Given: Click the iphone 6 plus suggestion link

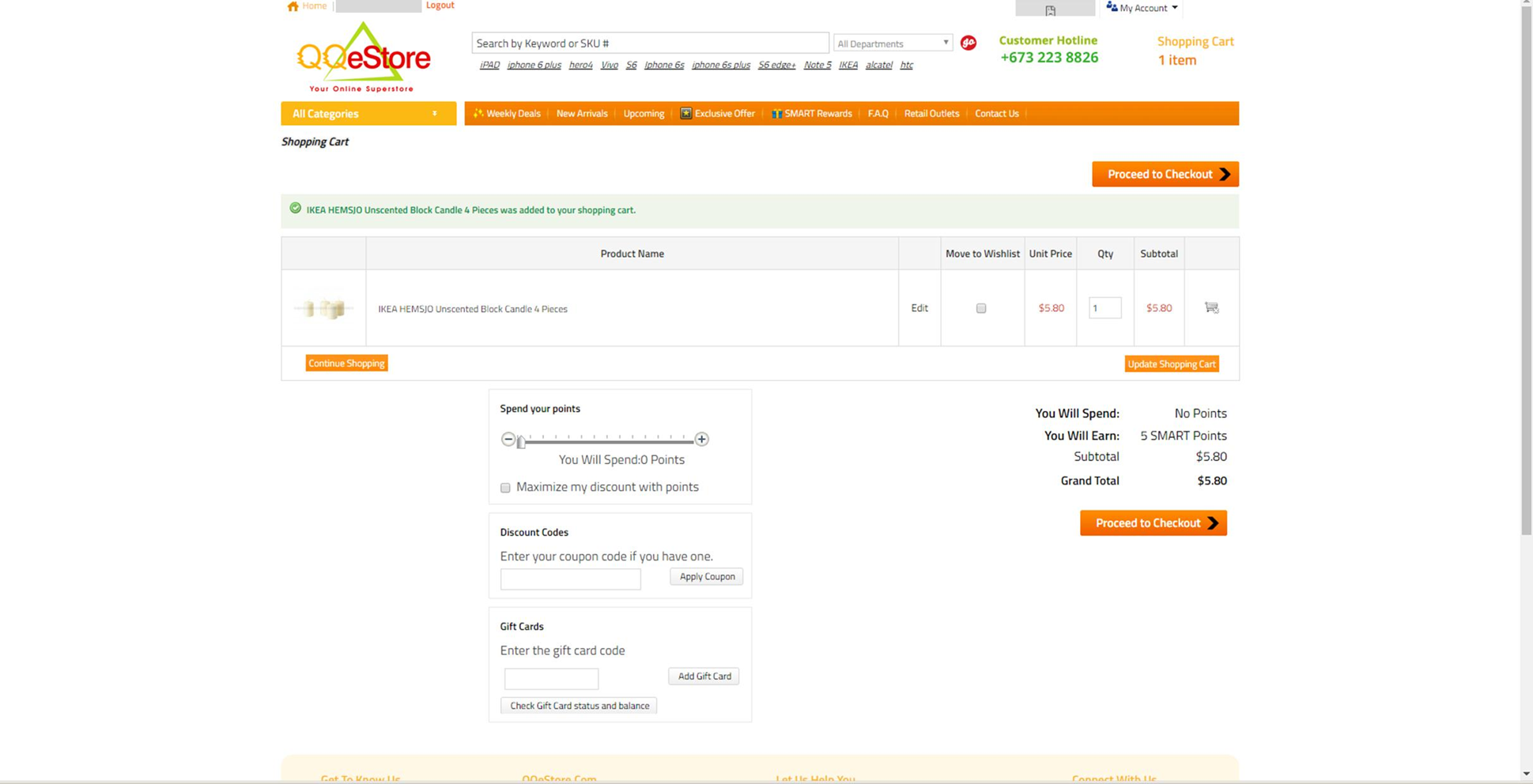Looking at the screenshot, I should (x=534, y=65).
